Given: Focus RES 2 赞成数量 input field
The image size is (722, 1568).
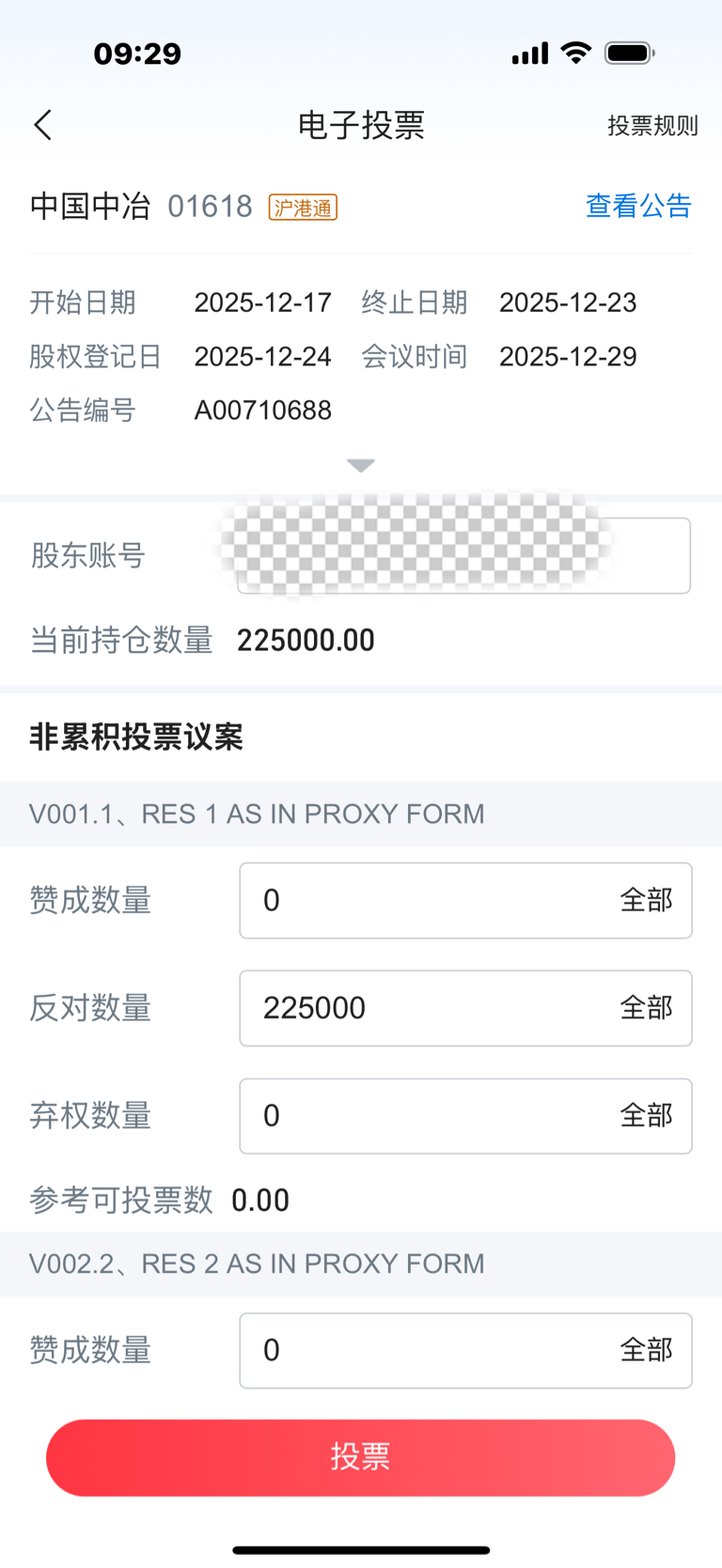Looking at the screenshot, I should click(423, 1350).
